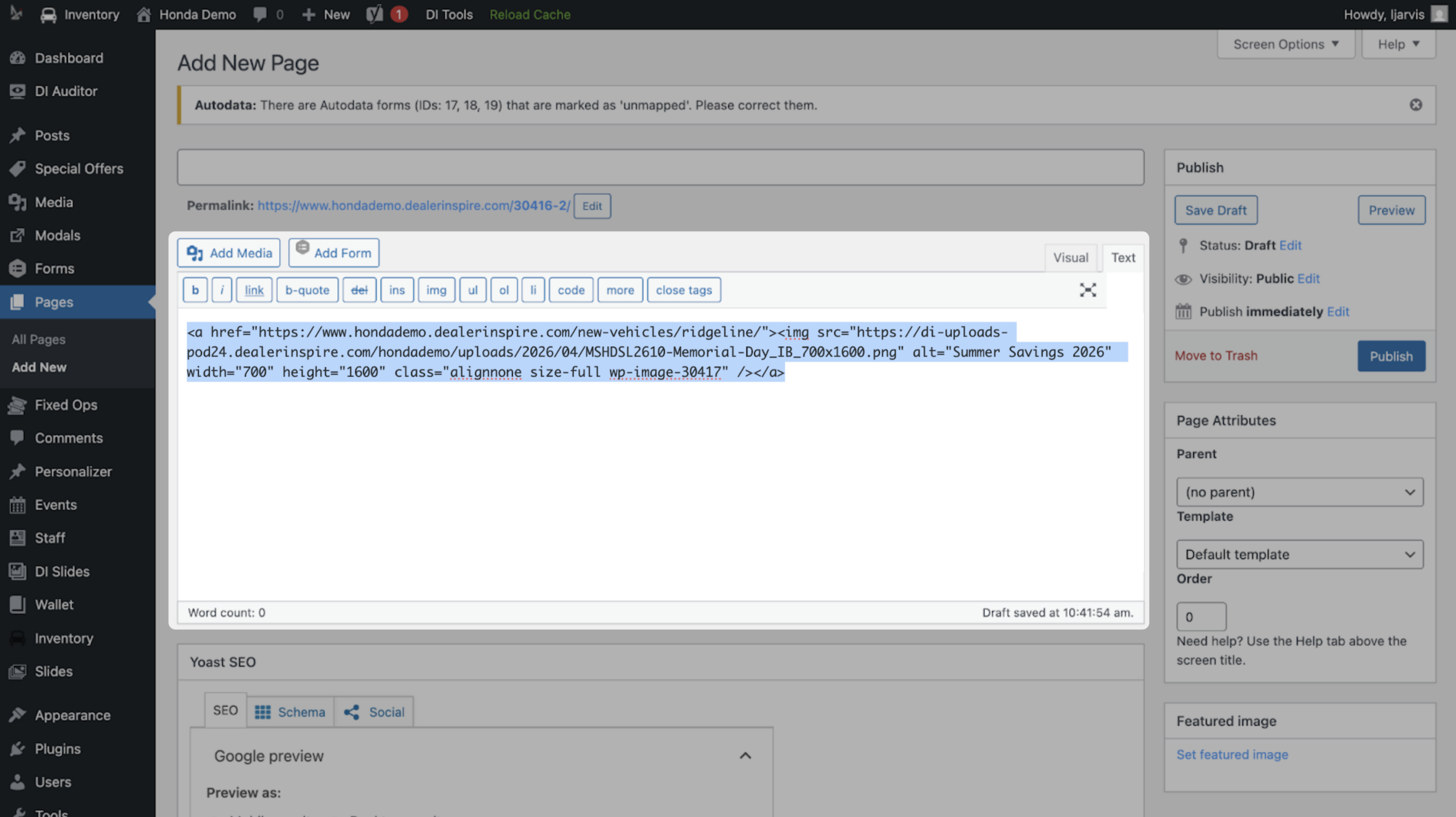Open the Parent page dropdown

click(1300, 492)
